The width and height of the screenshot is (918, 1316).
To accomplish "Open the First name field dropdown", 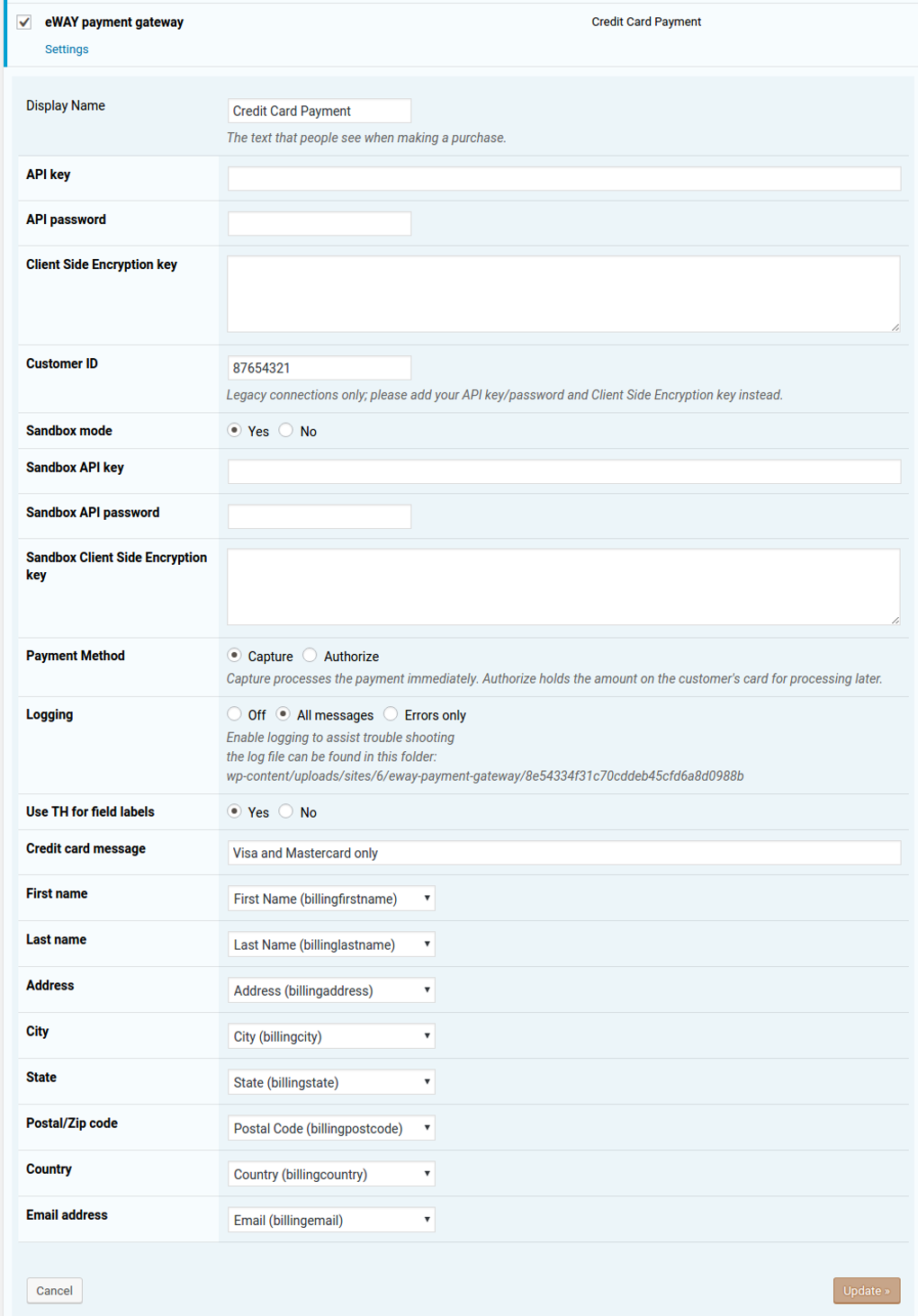I will tap(331, 898).
